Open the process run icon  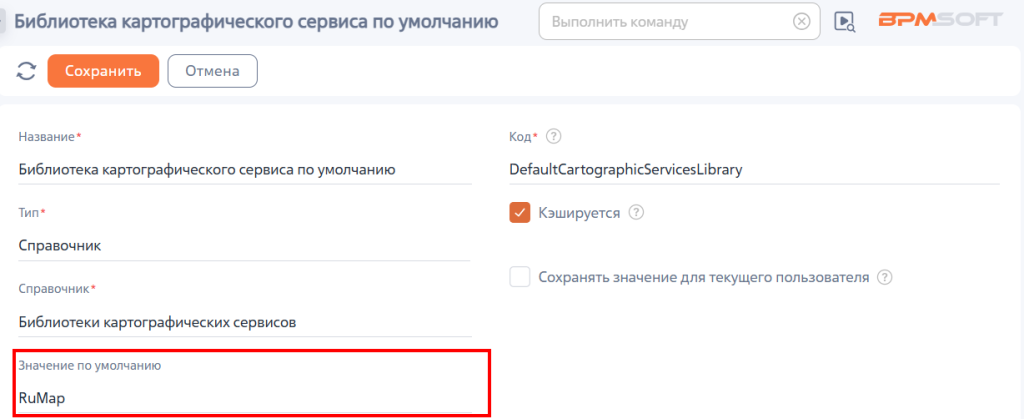(x=845, y=22)
